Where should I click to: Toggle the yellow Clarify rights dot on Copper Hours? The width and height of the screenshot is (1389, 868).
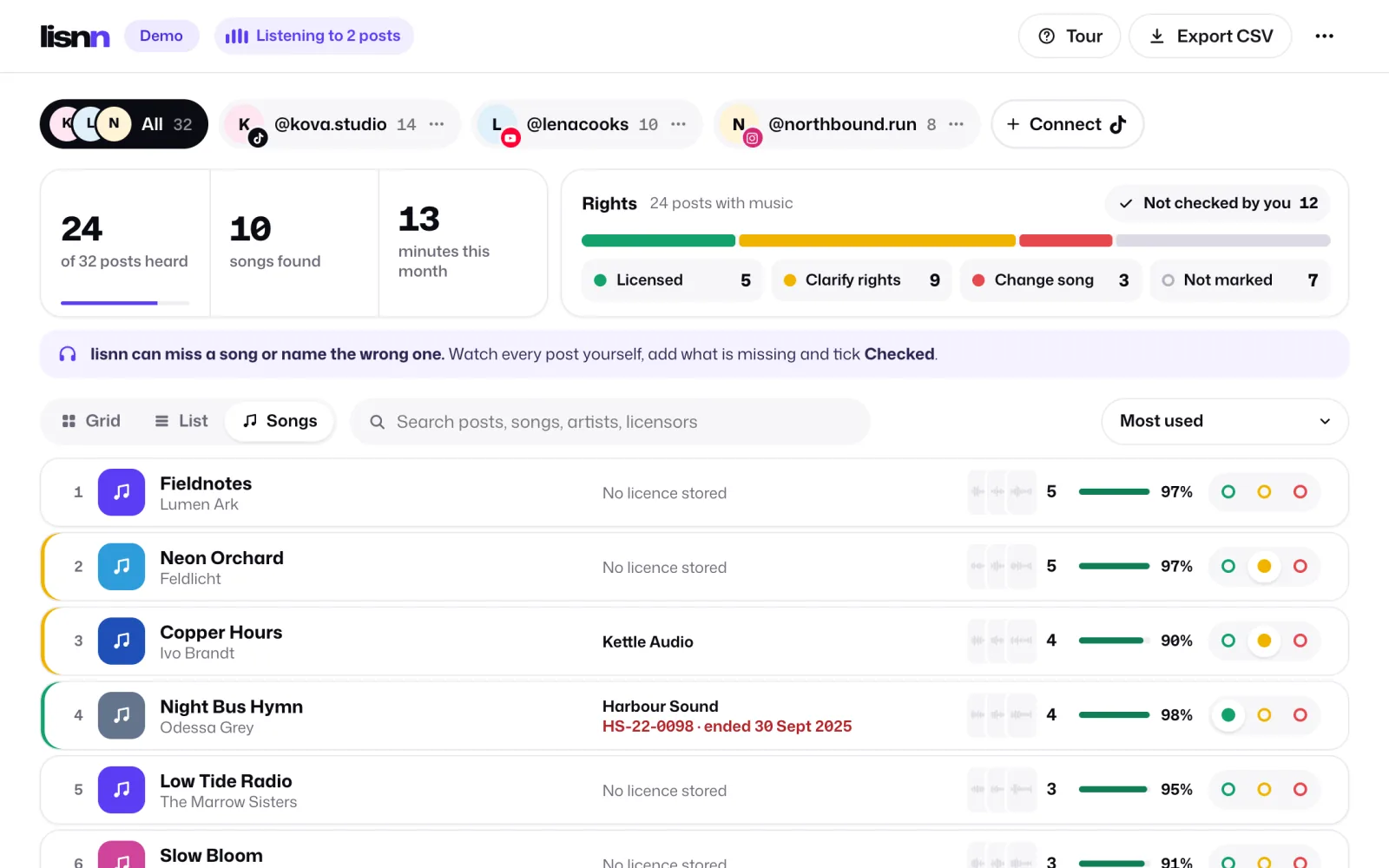pos(1264,641)
